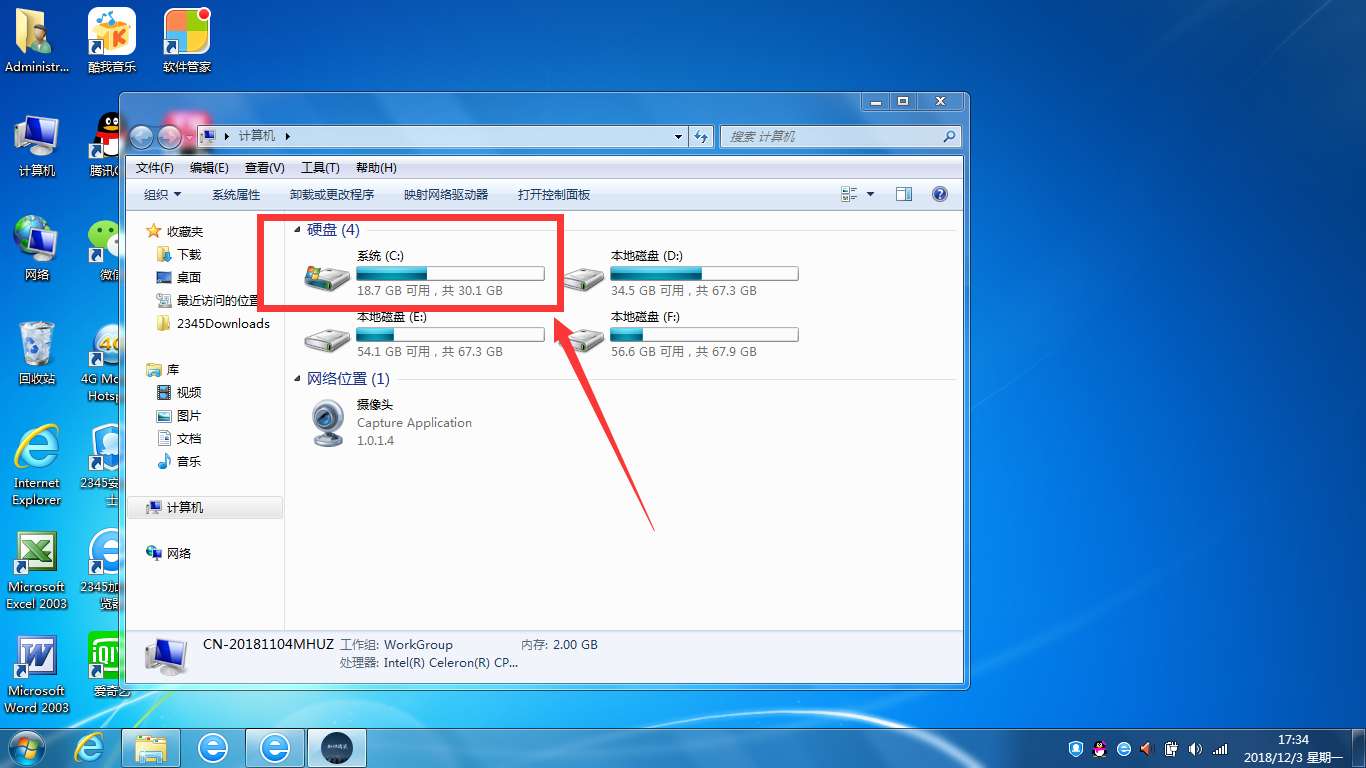
Task: Open the Tools (T) menu
Action: click(320, 168)
